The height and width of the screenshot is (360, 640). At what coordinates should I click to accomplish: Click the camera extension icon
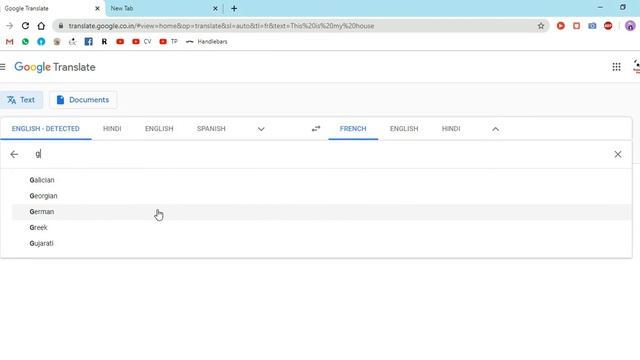(592, 26)
